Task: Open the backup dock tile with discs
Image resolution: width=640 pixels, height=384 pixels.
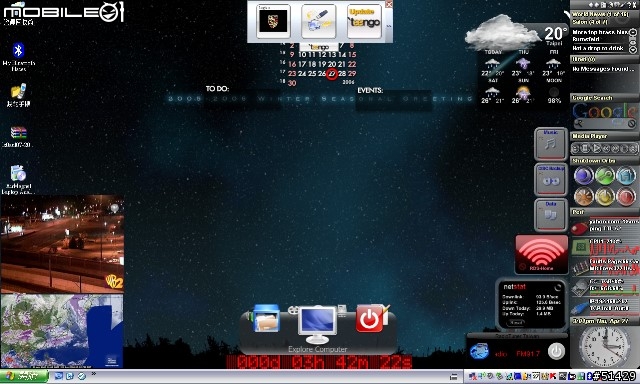Action: (x=551, y=180)
